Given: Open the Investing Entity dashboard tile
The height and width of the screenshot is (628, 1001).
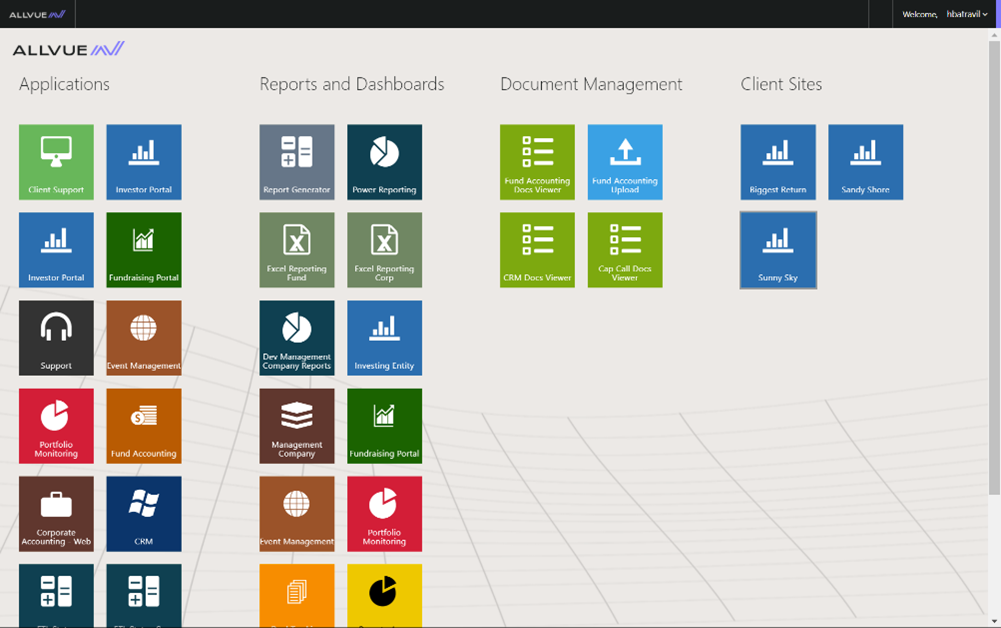Looking at the screenshot, I should tap(384, 338).
